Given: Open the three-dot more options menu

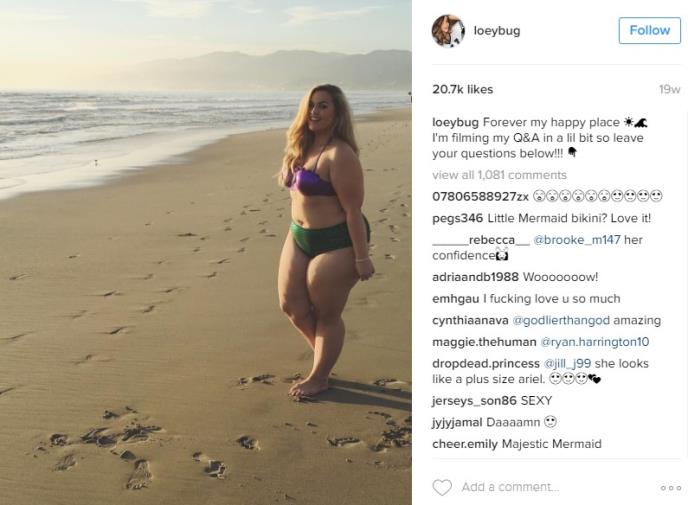Looking at the screenshot, I should point(671,488).
